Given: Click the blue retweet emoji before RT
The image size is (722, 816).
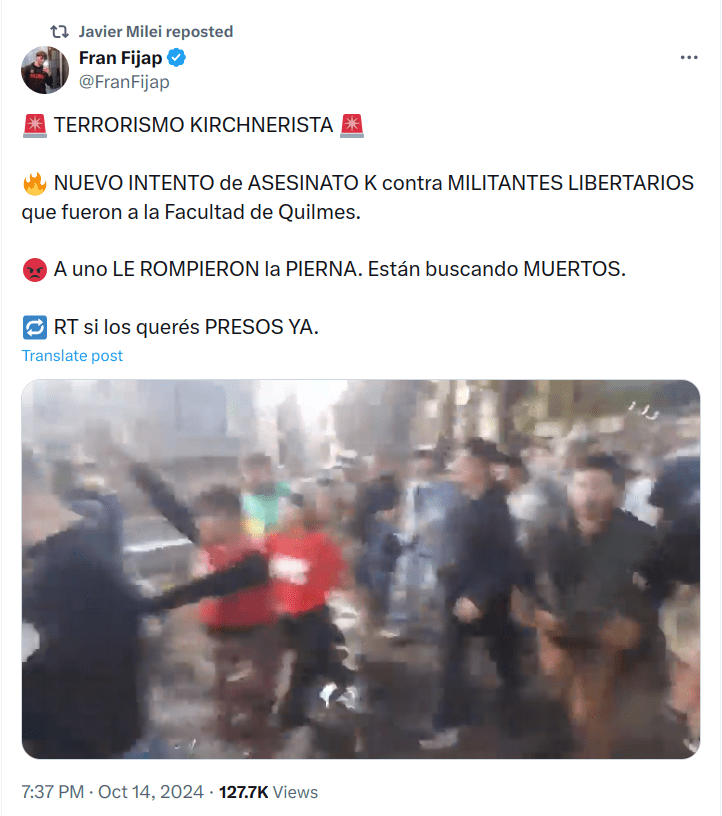Looking at the screenshot, I should click(35, 328).
